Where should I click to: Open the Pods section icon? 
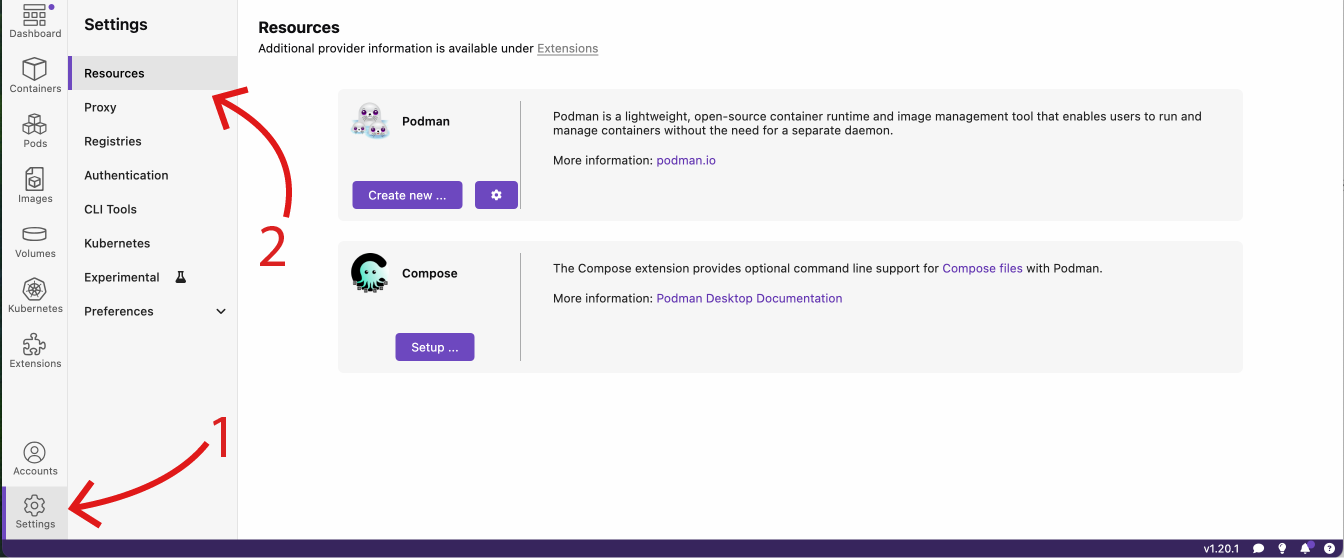[x=35, y=130]
